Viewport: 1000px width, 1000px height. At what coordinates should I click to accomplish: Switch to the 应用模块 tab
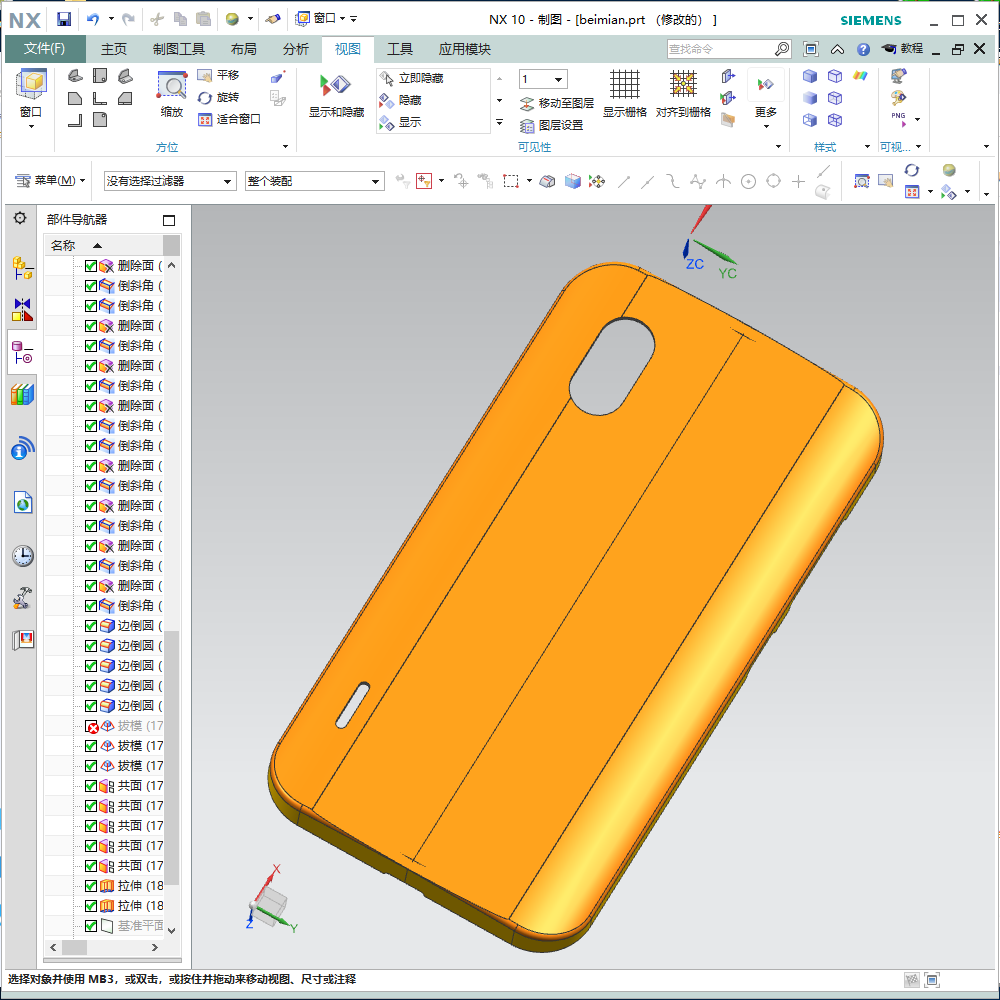464,49
